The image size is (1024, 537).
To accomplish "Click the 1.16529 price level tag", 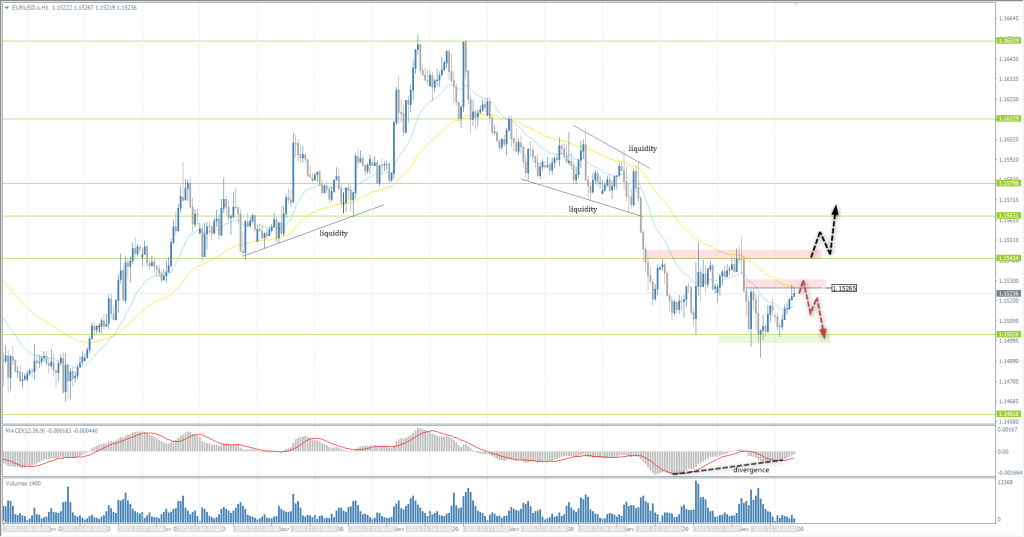I will coord(1007,41).
